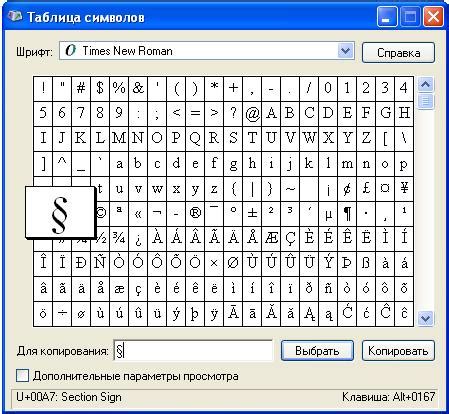Select the lowercase g cell

(233, 164)
